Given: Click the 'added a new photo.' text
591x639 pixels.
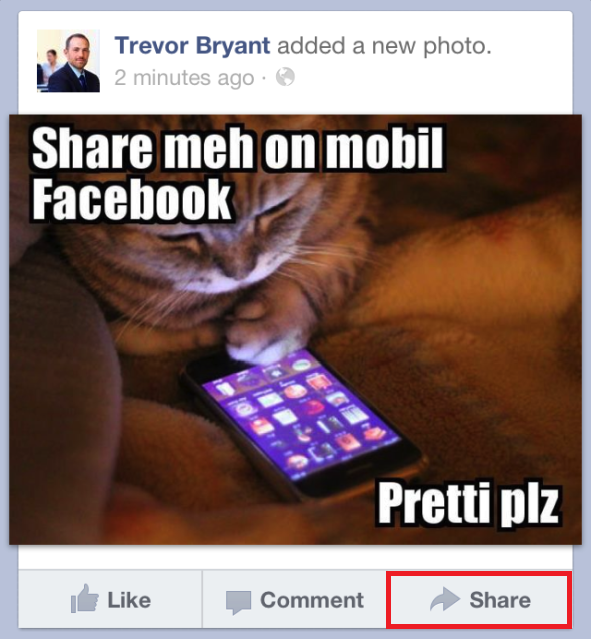Looking at the screenshot, I should click(384, 45).
